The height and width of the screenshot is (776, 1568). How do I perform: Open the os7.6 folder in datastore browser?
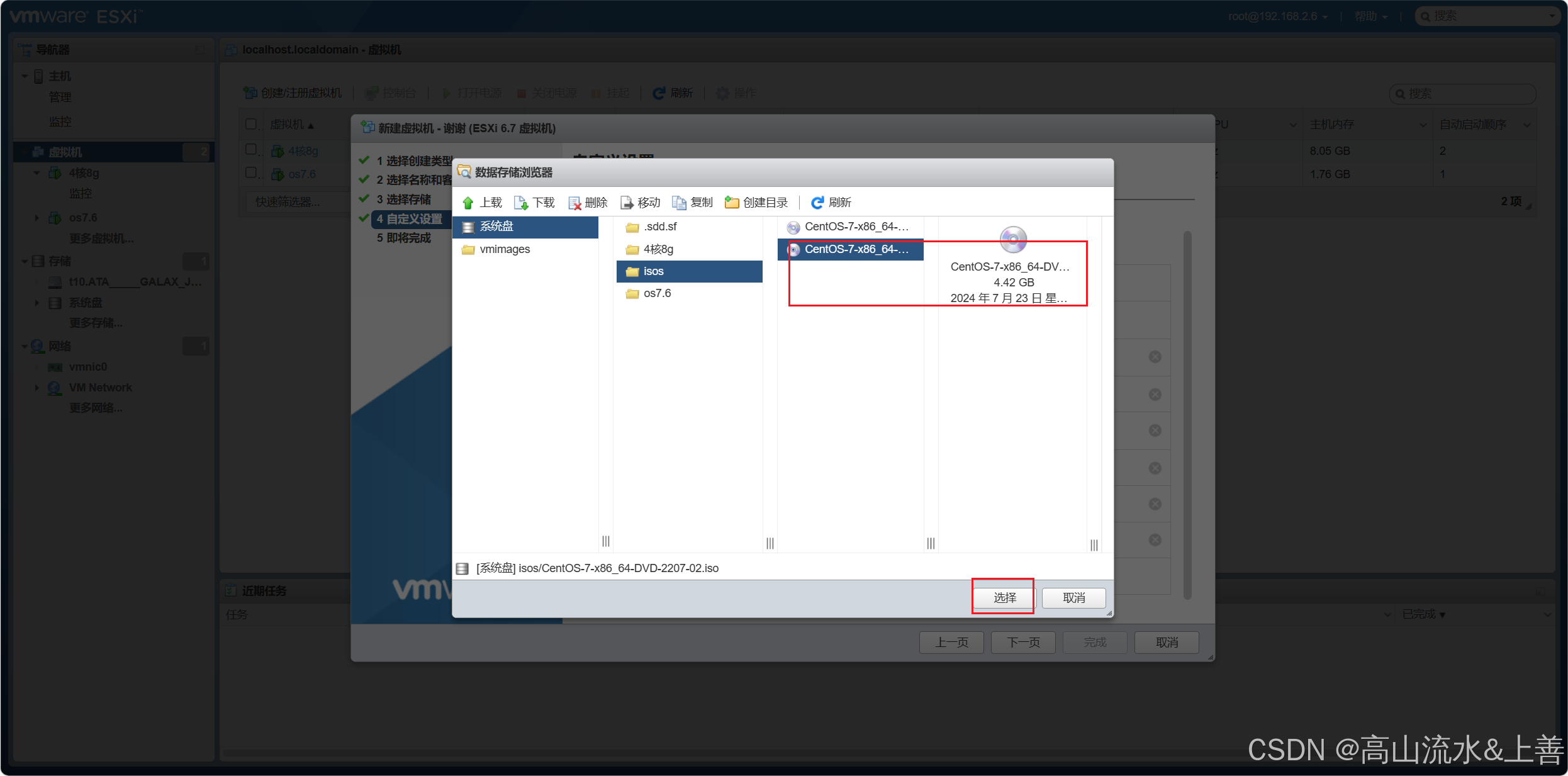[689, 293]
